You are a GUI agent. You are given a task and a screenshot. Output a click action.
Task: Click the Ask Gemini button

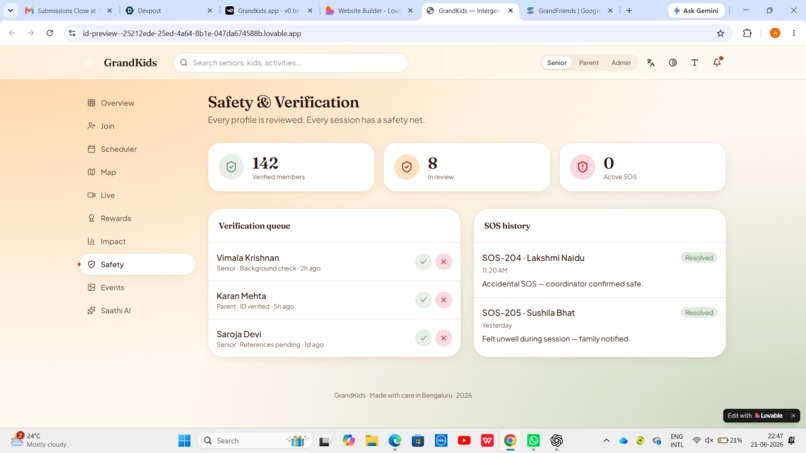tap(696, 10)
